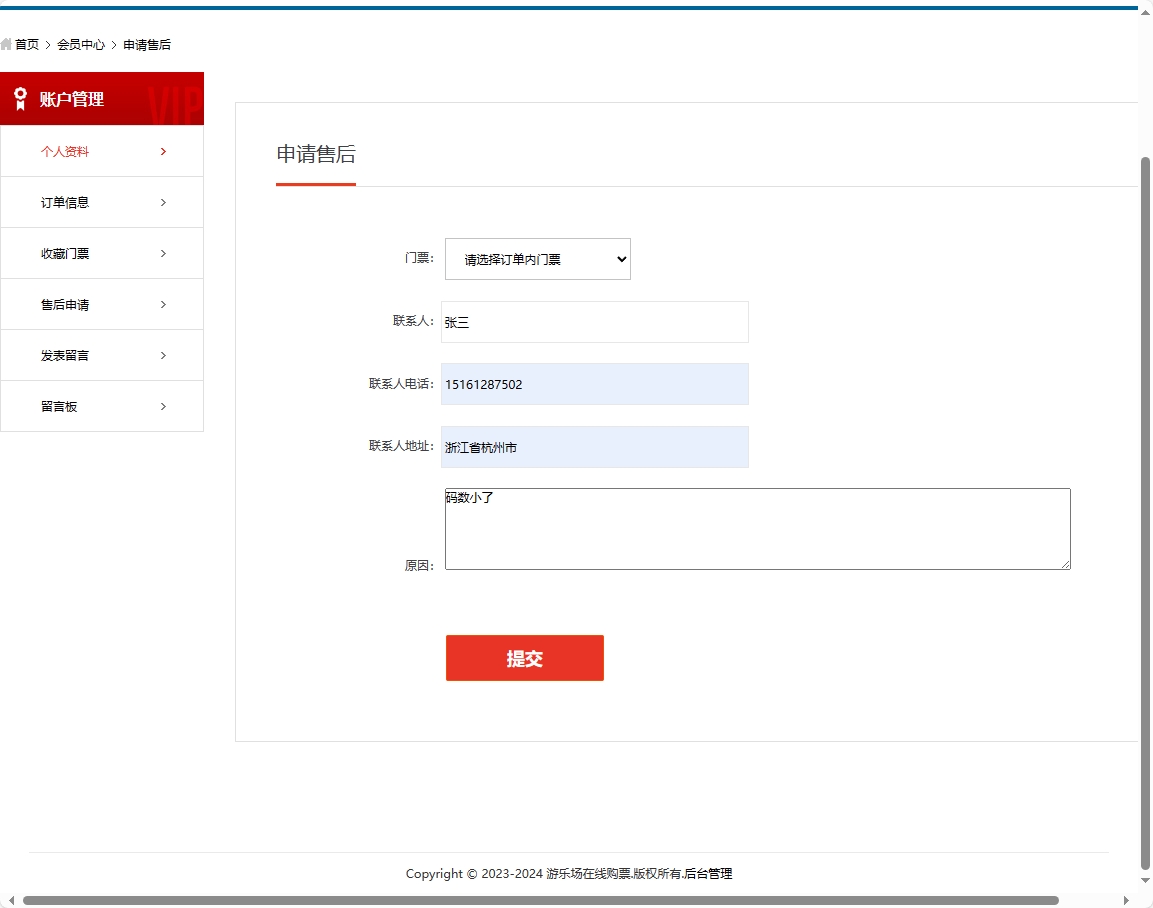Click the chevron next to 发表留言

163,355
